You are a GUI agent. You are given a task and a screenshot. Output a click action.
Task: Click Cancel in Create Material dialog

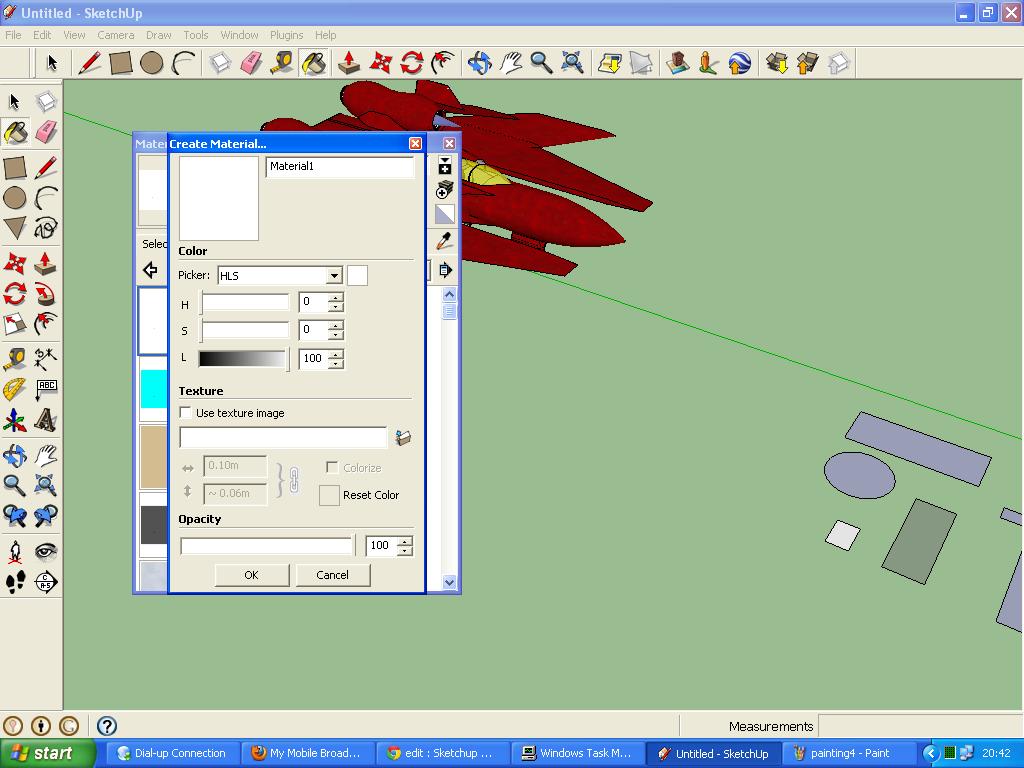click(332, 575)
